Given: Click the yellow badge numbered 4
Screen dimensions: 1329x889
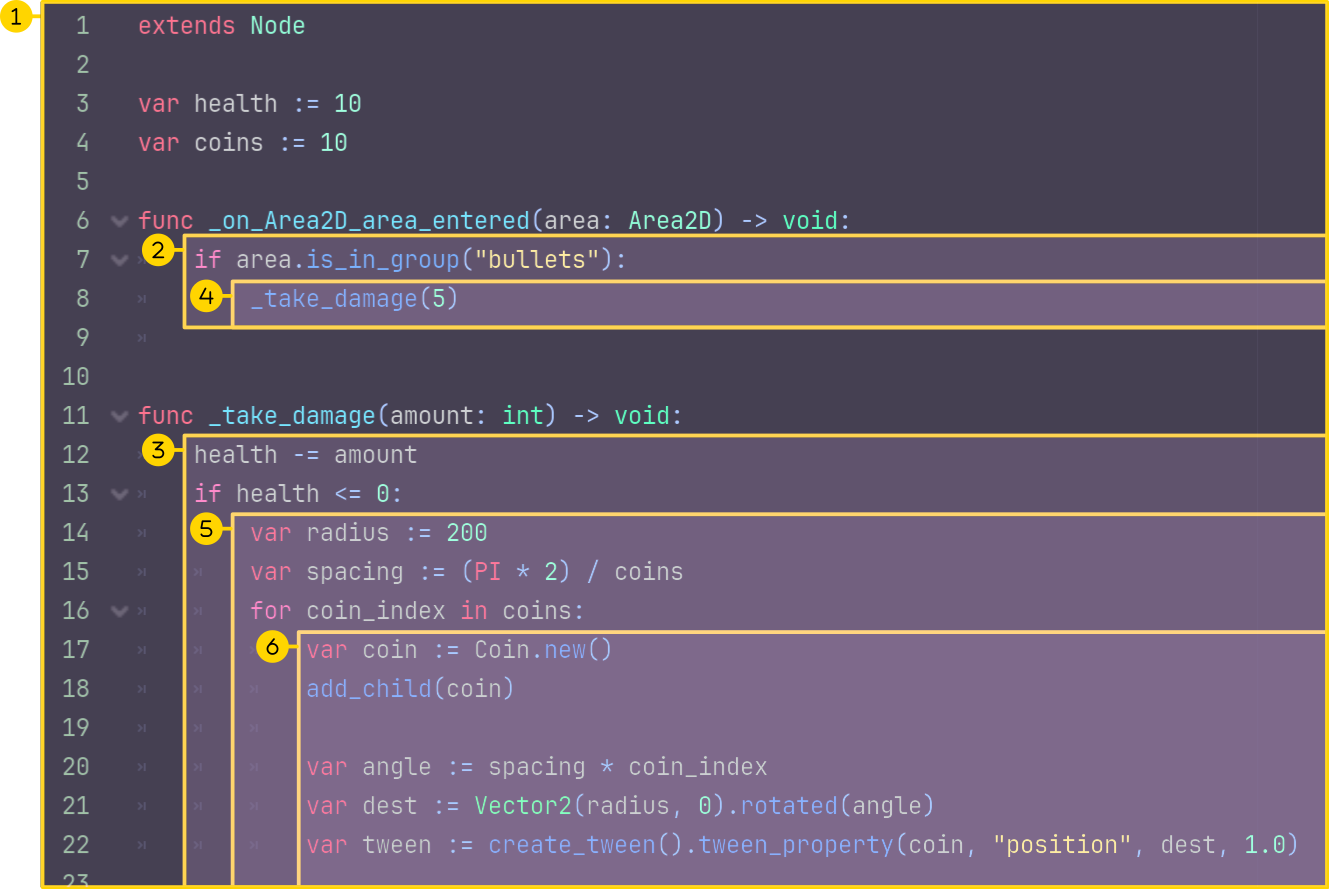Looking at the screenshot, I should (207, 297).
